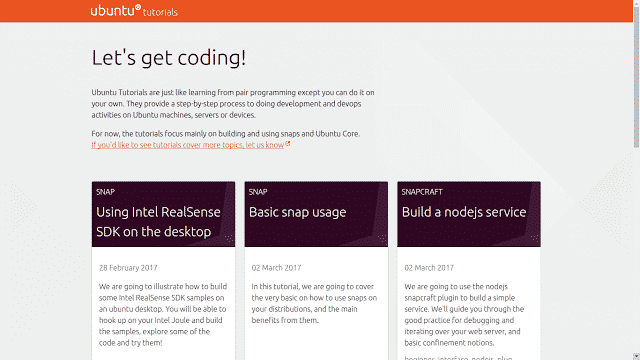Click the vertical scrollbar thumb
The image size is (640, 360).
tap(636, 78)
